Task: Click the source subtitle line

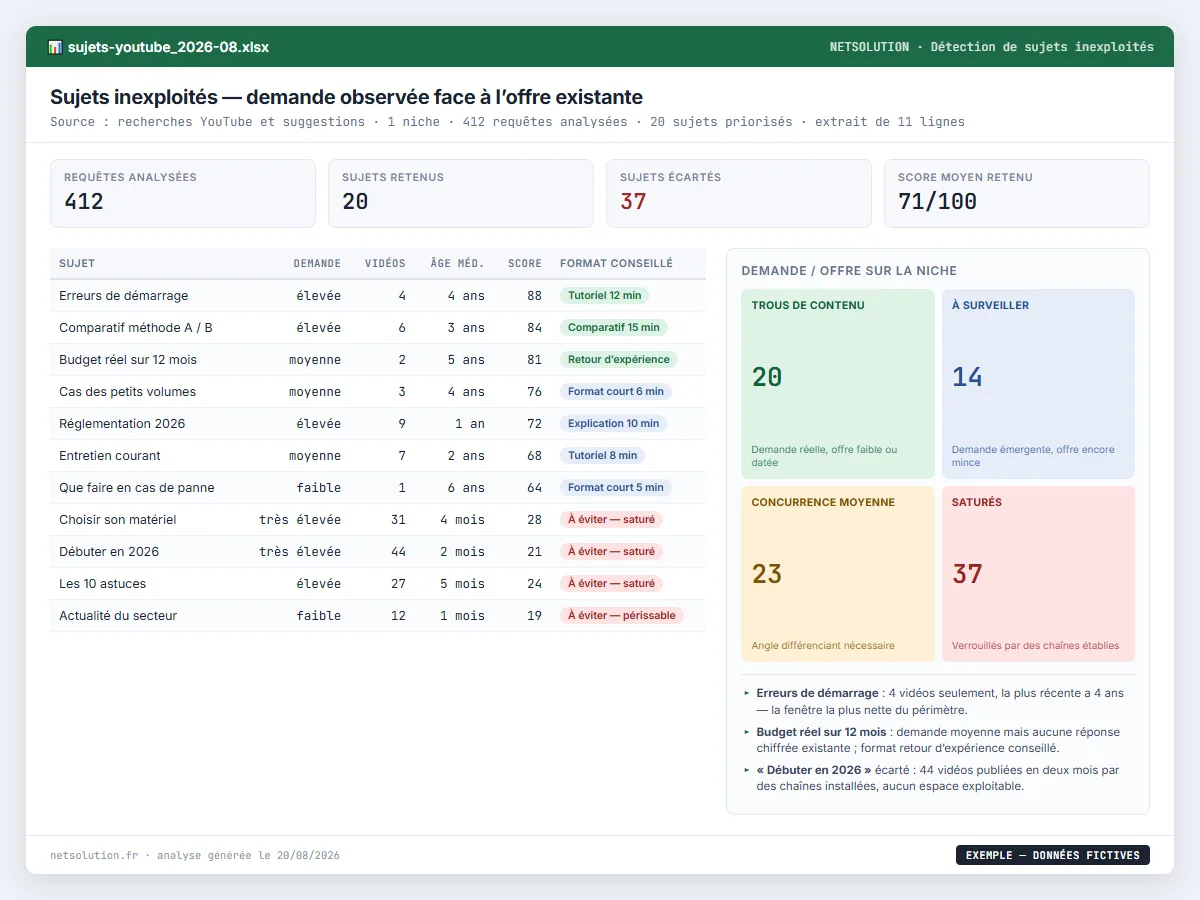Action: 507,122
